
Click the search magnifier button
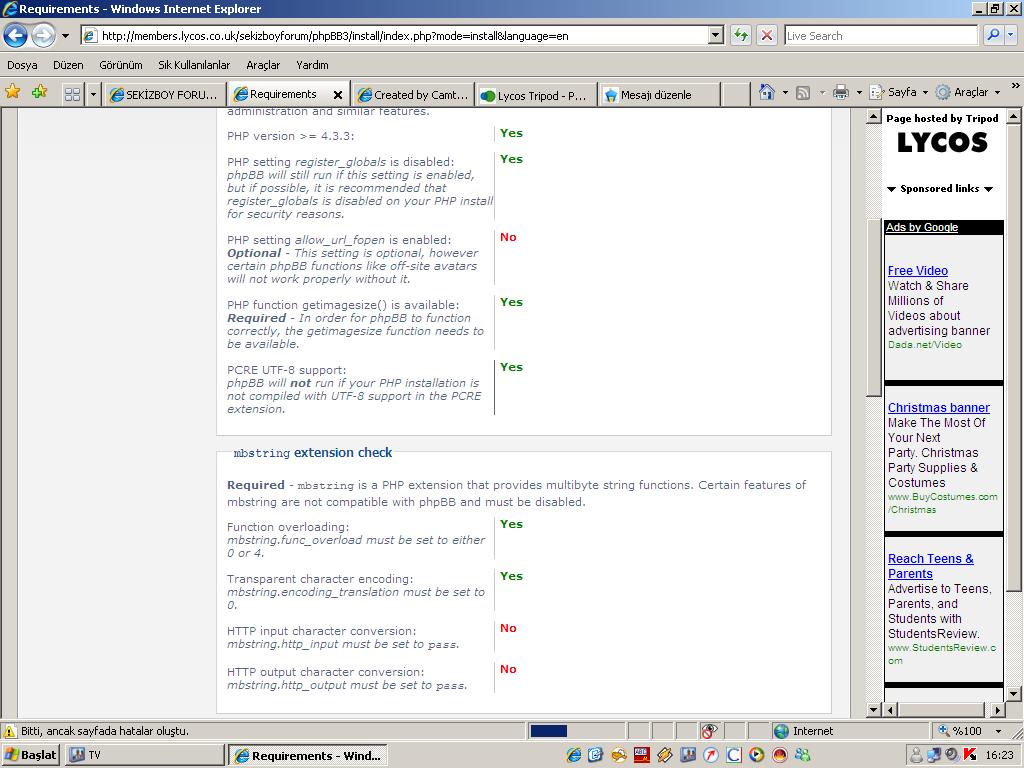[x=993, y=36]
